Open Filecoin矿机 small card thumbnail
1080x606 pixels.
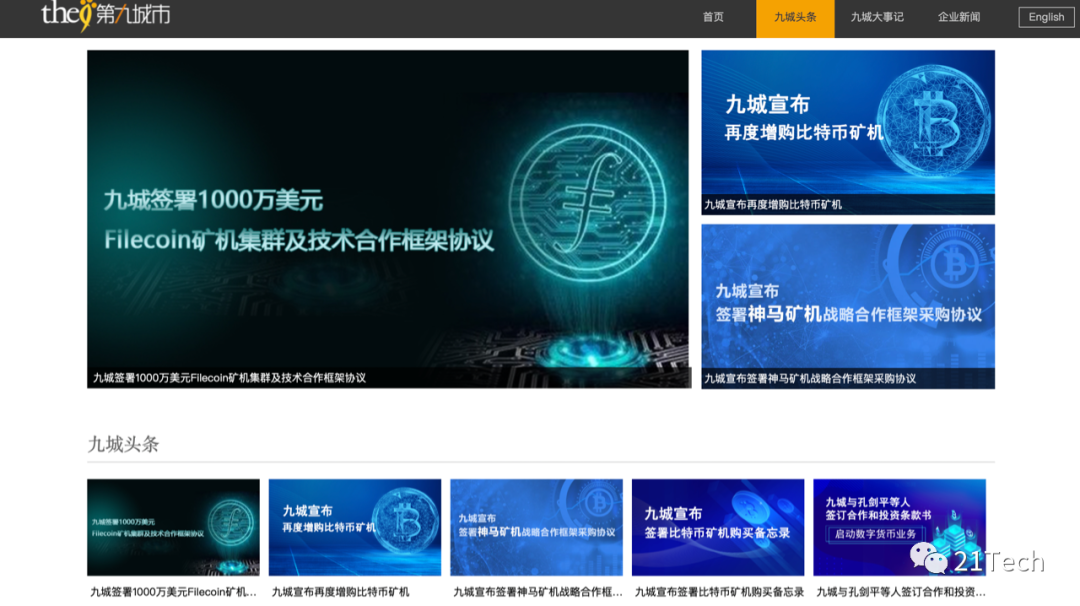point(174,527)
